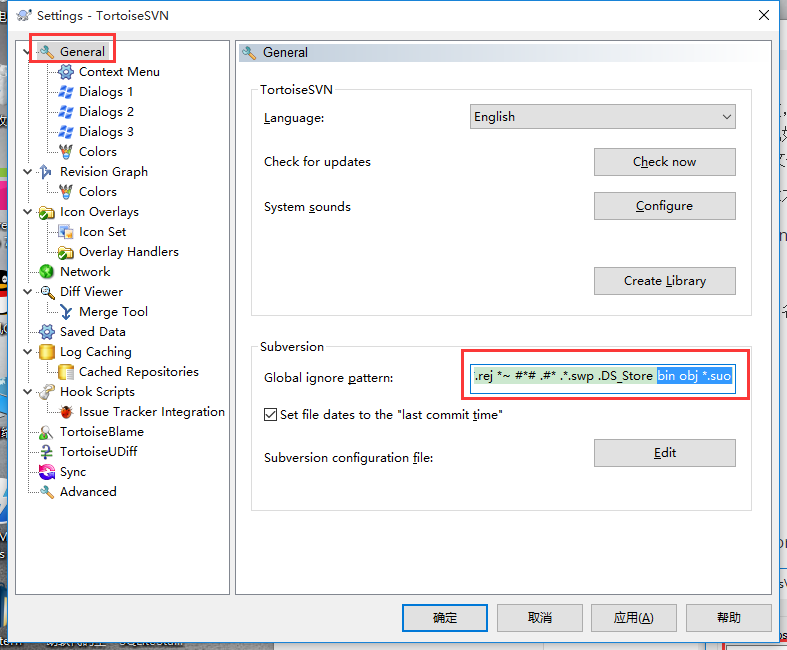This screenshot has width=787, height=650.
Task: Collapse the Hook Scripts node
Action: point(27,392)
